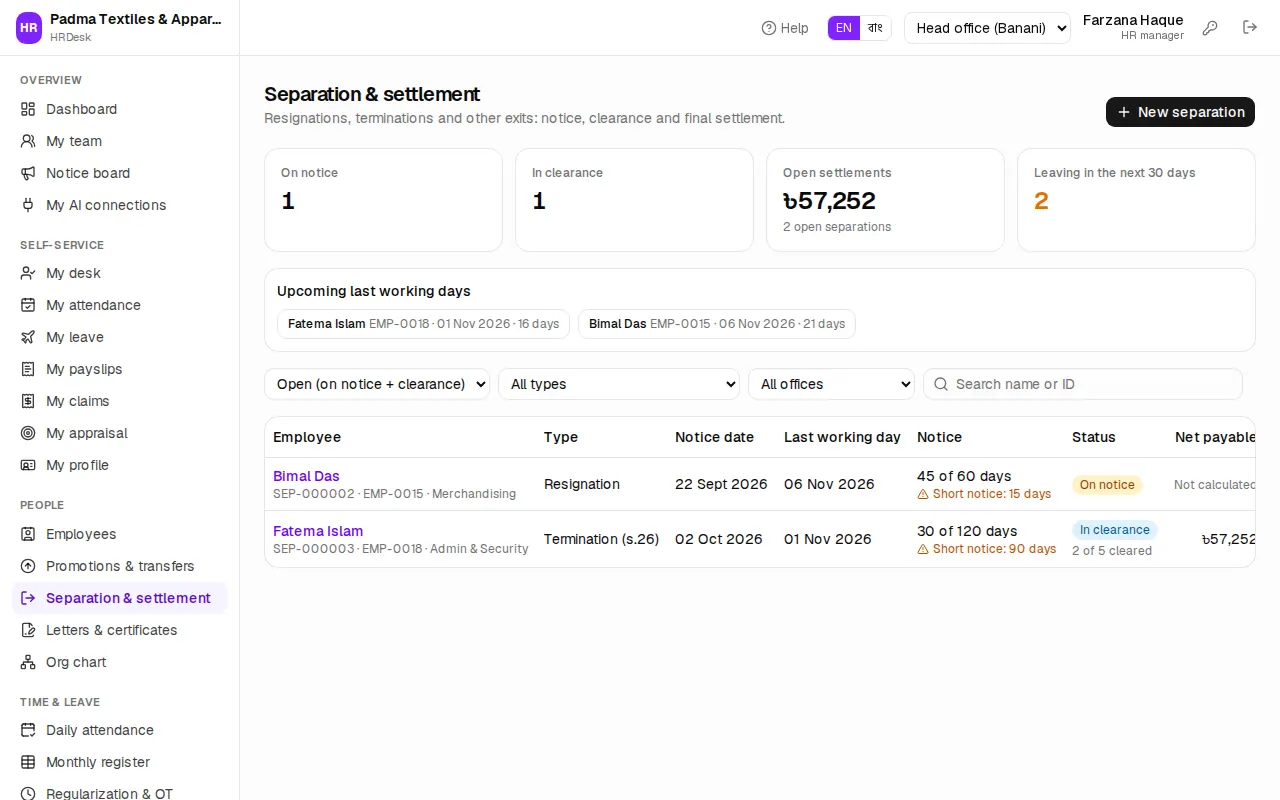1280x800 pixels.
Task: Click the key icon near Farzana Haque
Action: (1210, 28)
